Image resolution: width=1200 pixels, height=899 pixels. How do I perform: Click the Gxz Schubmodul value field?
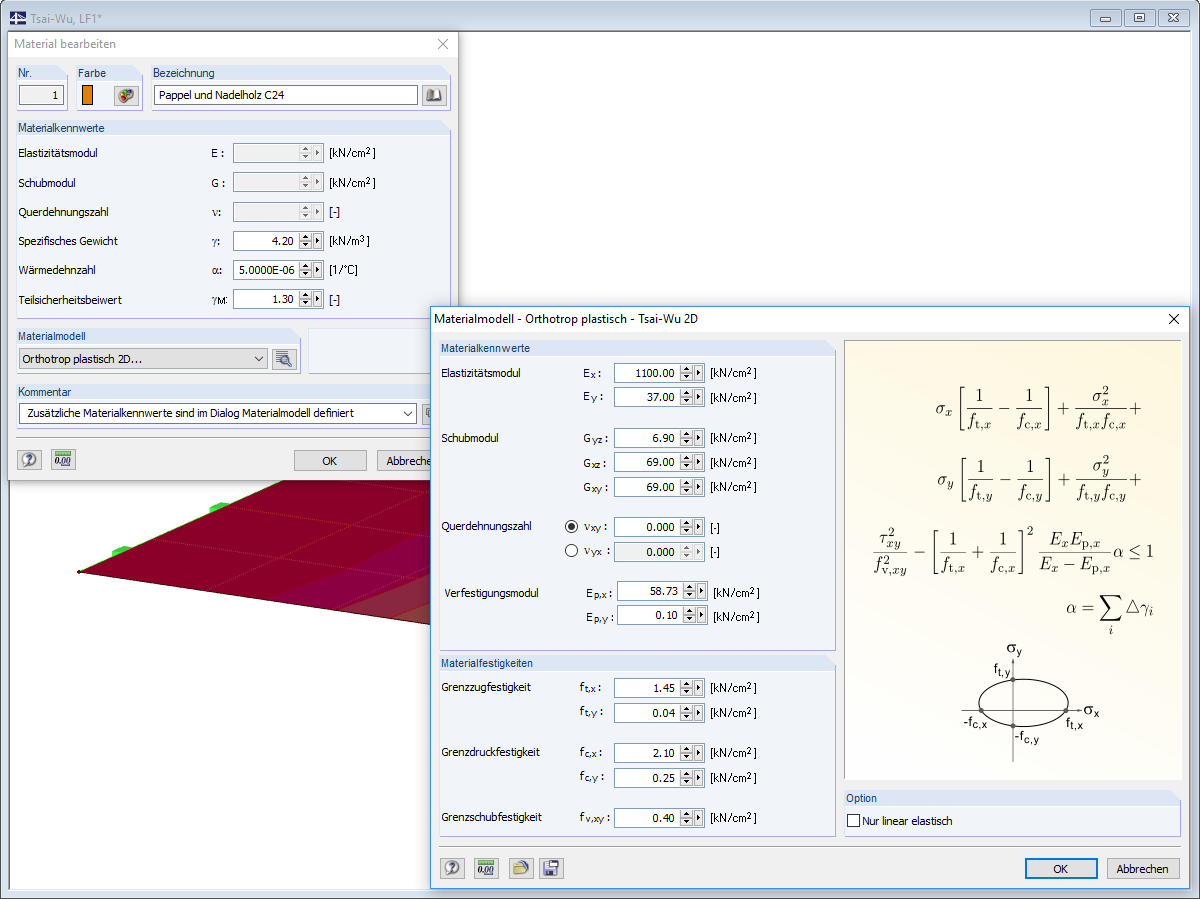coord(646,462)
